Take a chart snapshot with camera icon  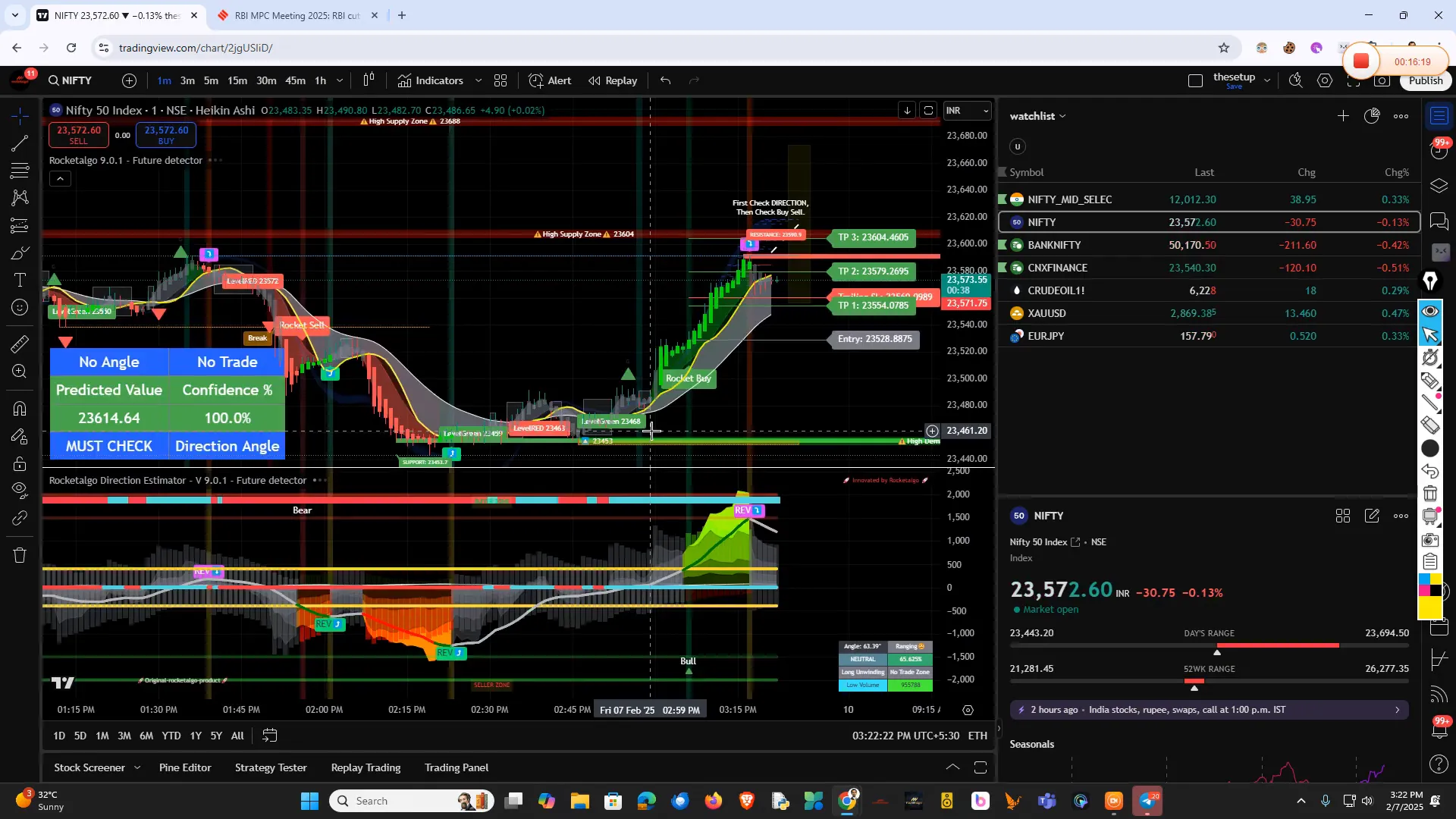point(1382,80)
